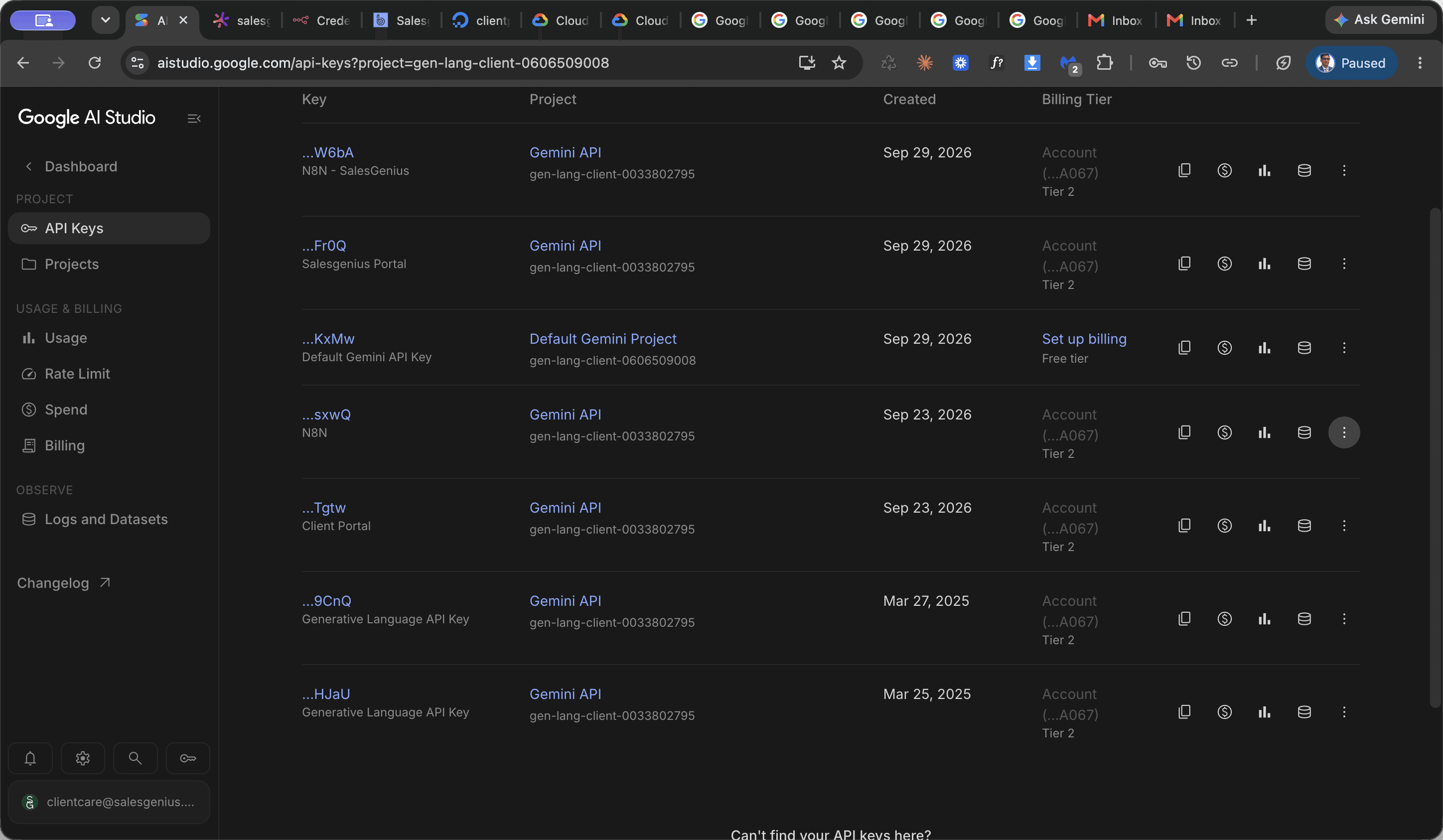Copy the ...KxMw API key
This screenshot has height=840, width=1443.
pyautogui.click(x=1184, y=348)
